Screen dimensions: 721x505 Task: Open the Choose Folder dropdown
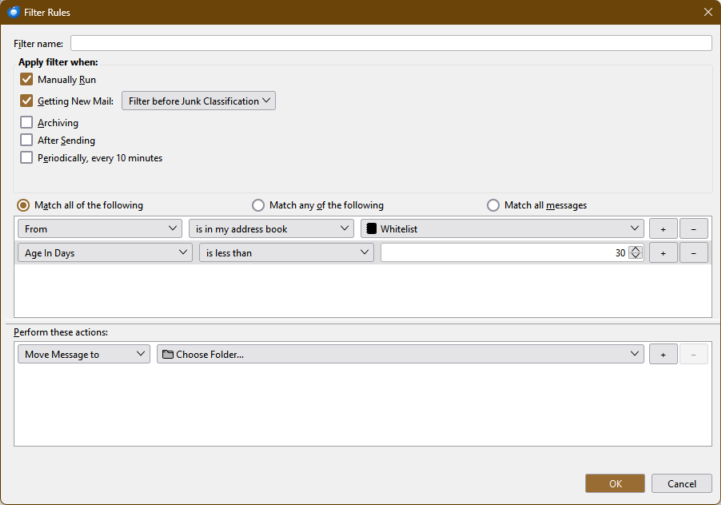coord(400,354)
